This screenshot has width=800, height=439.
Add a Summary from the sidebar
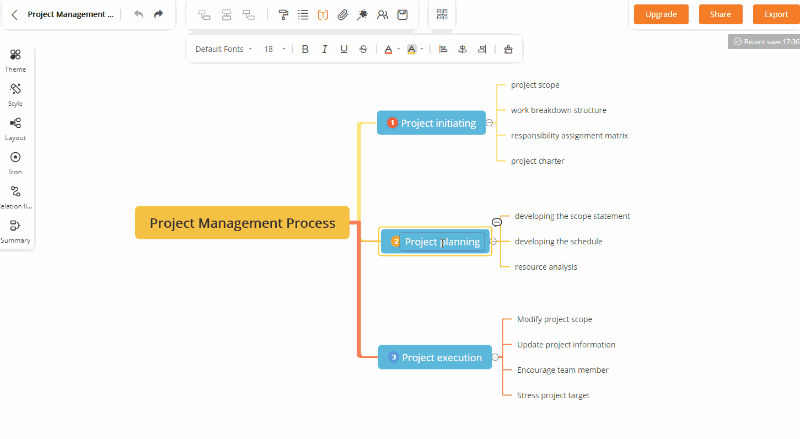pyautogui.click(x=15, y=228)
